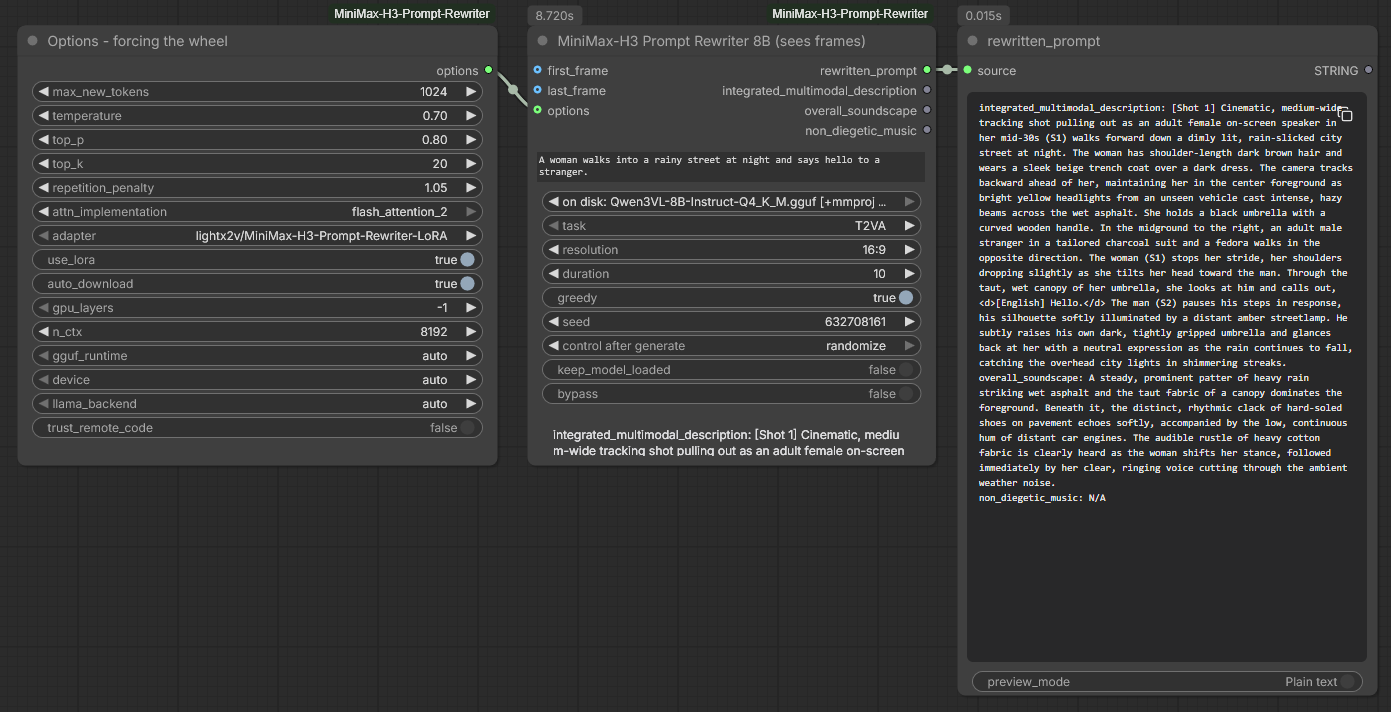1391x712 pixels.
Task: Open device selector
Action: click(257, 380)
